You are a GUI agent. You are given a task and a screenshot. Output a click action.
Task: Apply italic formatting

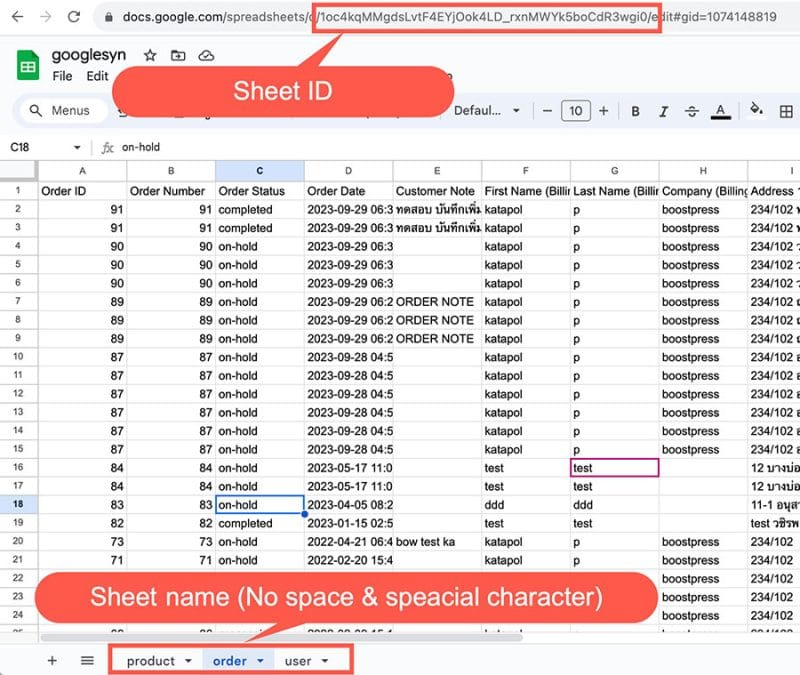click(x=664, y=110)
